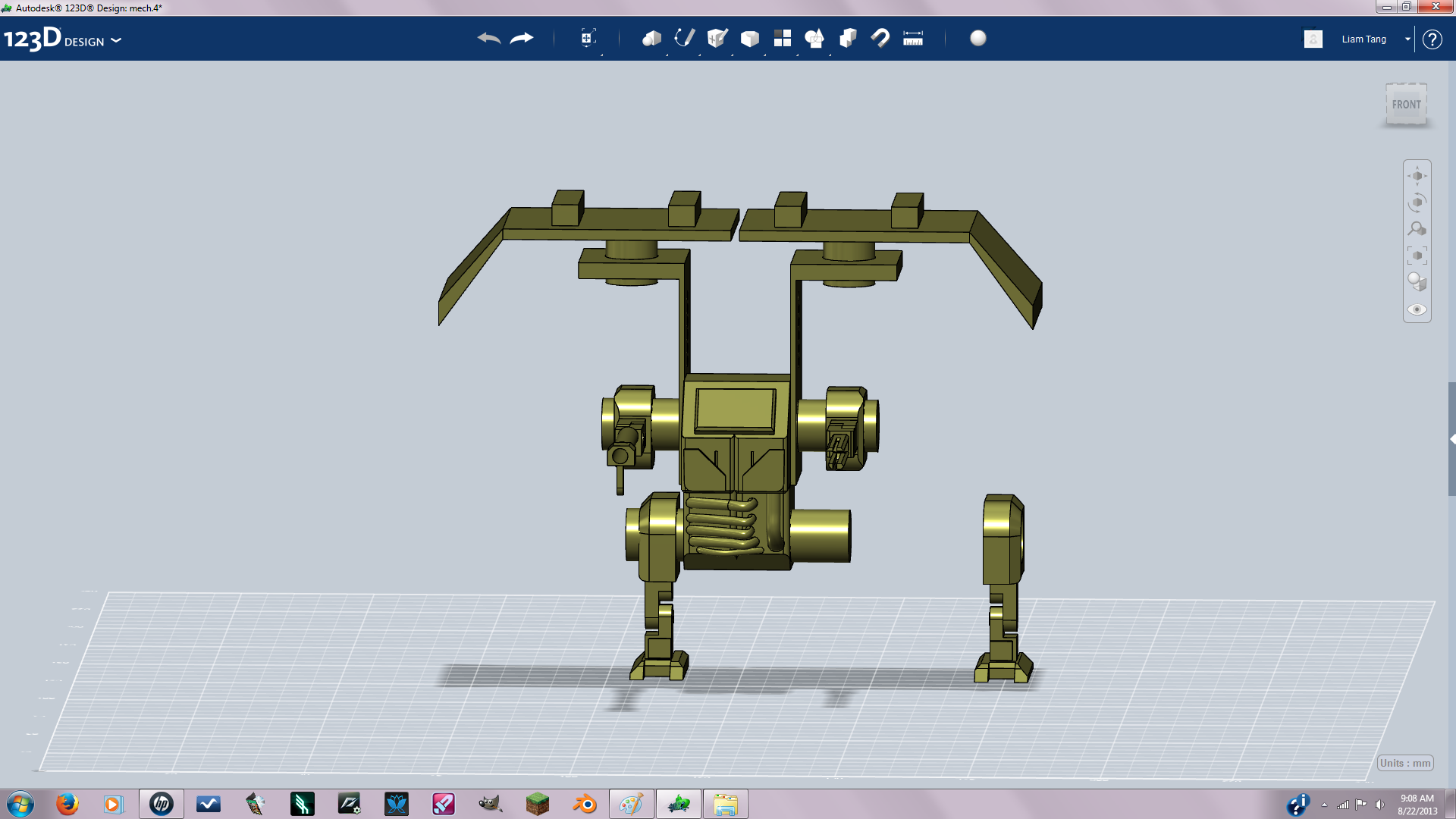Expand the Liam Tang account dropdown arrow
This screenshot has height=819, width=1456.
(x=1407, y=39)
